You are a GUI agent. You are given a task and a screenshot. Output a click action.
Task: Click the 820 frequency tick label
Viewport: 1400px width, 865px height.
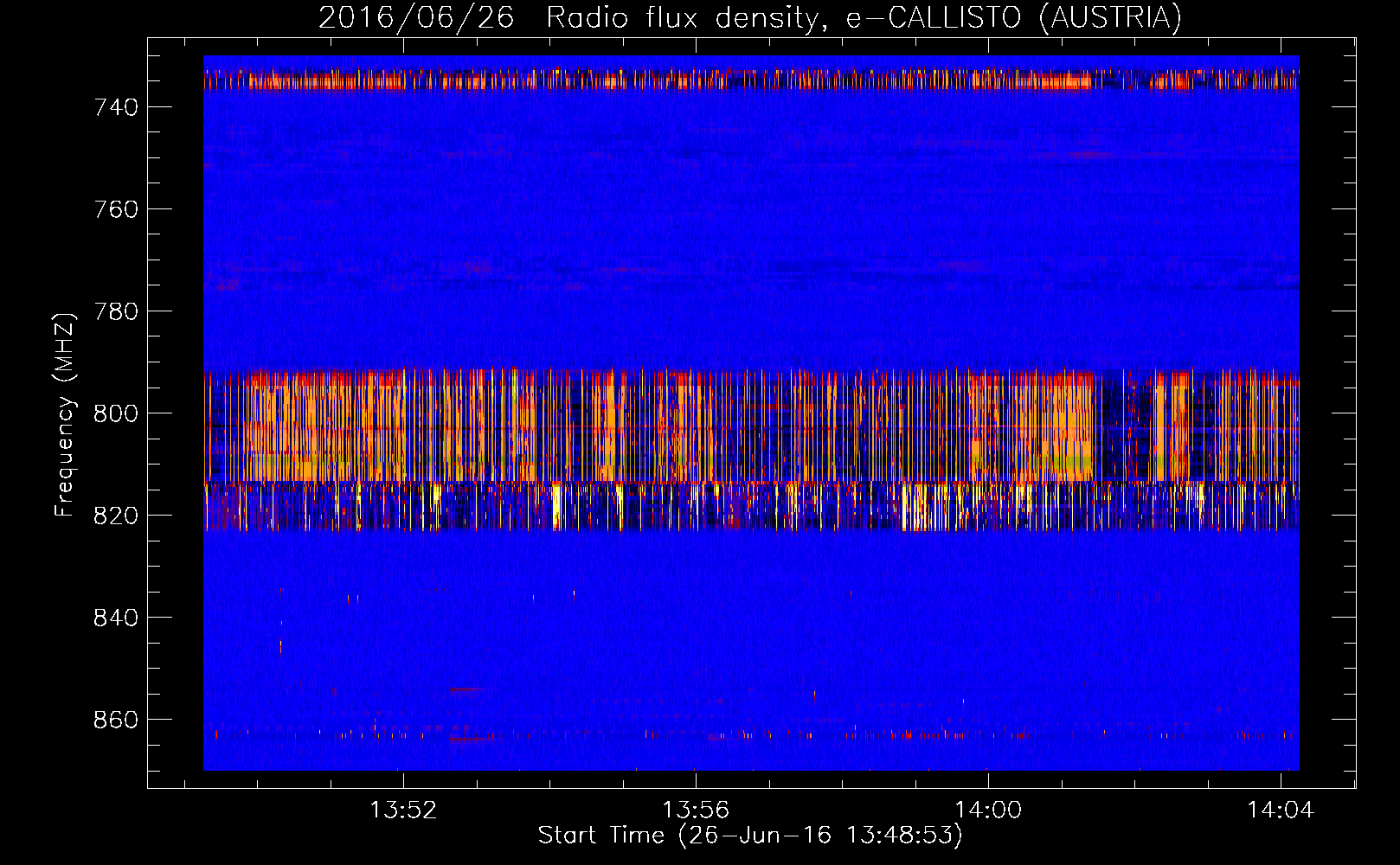(116, 516)
